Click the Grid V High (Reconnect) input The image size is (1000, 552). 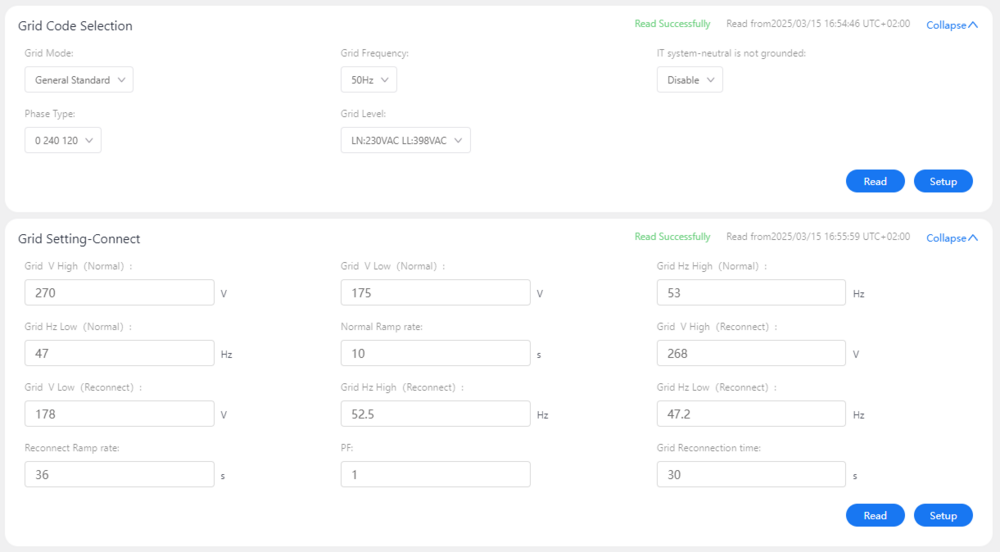(x=751, y=353)
